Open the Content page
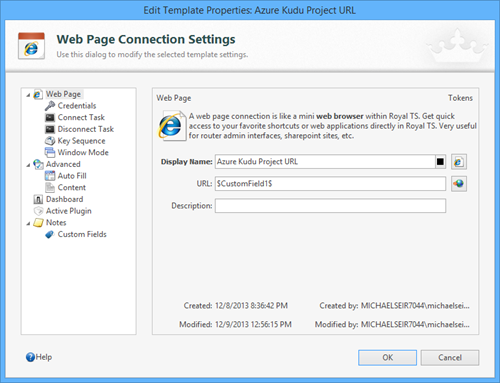 [x=72, y=188]
